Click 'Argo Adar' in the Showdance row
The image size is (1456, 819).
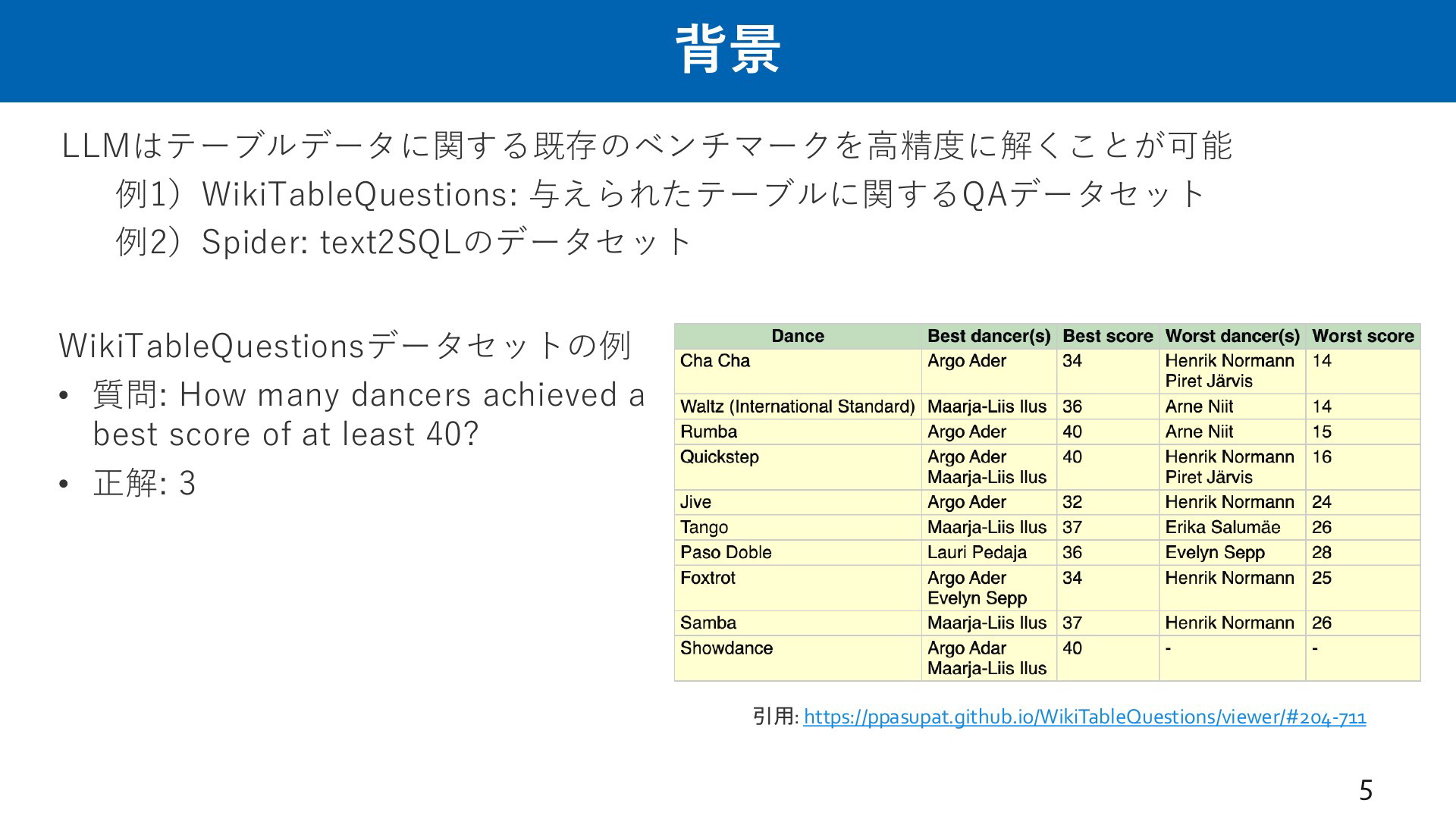(x=966, y=648)
